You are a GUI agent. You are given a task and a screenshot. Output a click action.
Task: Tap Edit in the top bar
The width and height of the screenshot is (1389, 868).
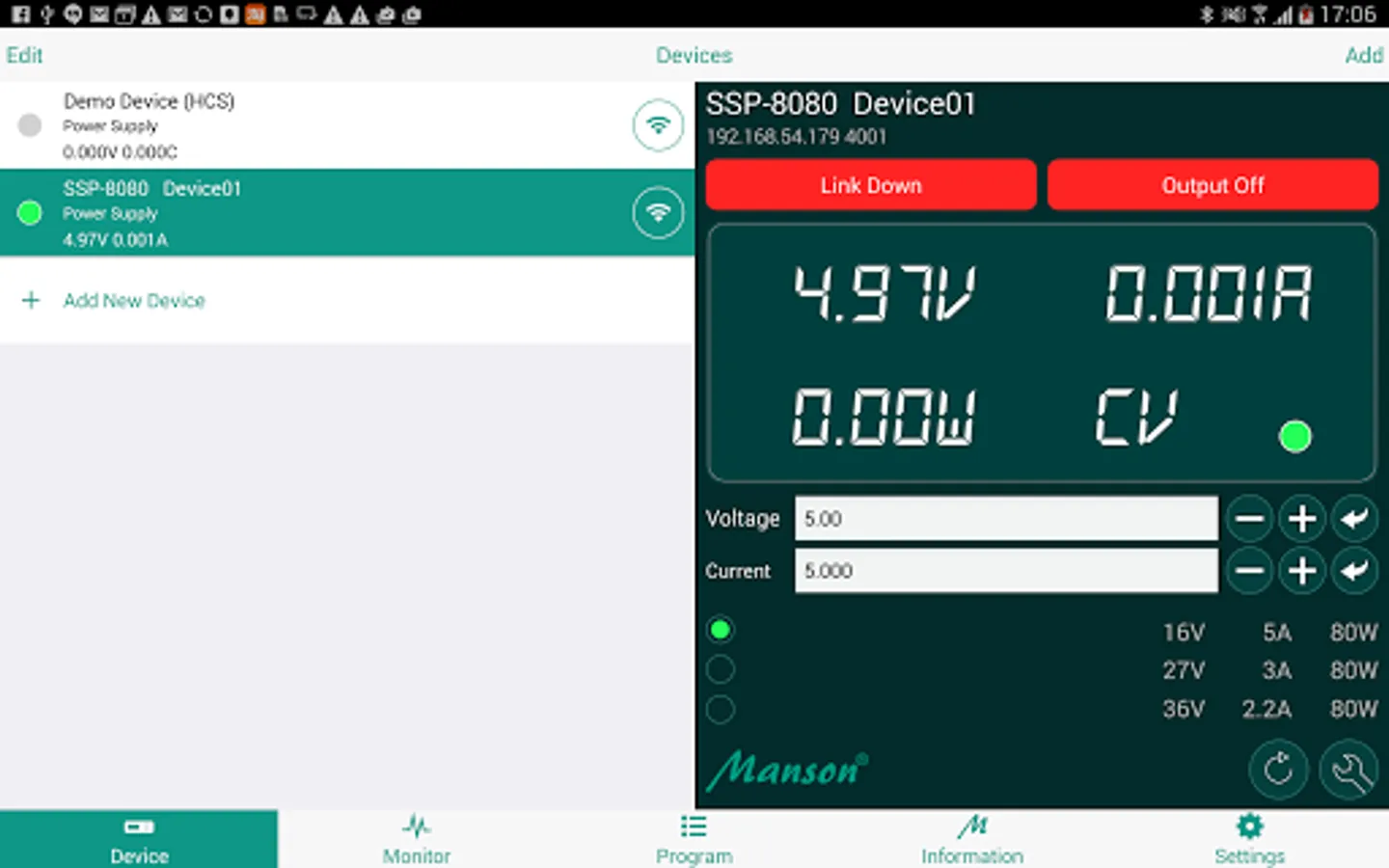point(24,55)
